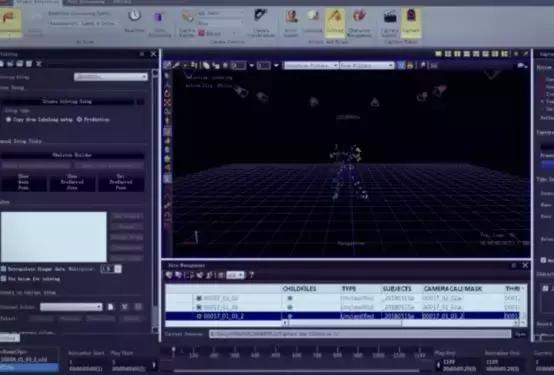Open the labeling setup dropdown in left panel

pos(111,77)
